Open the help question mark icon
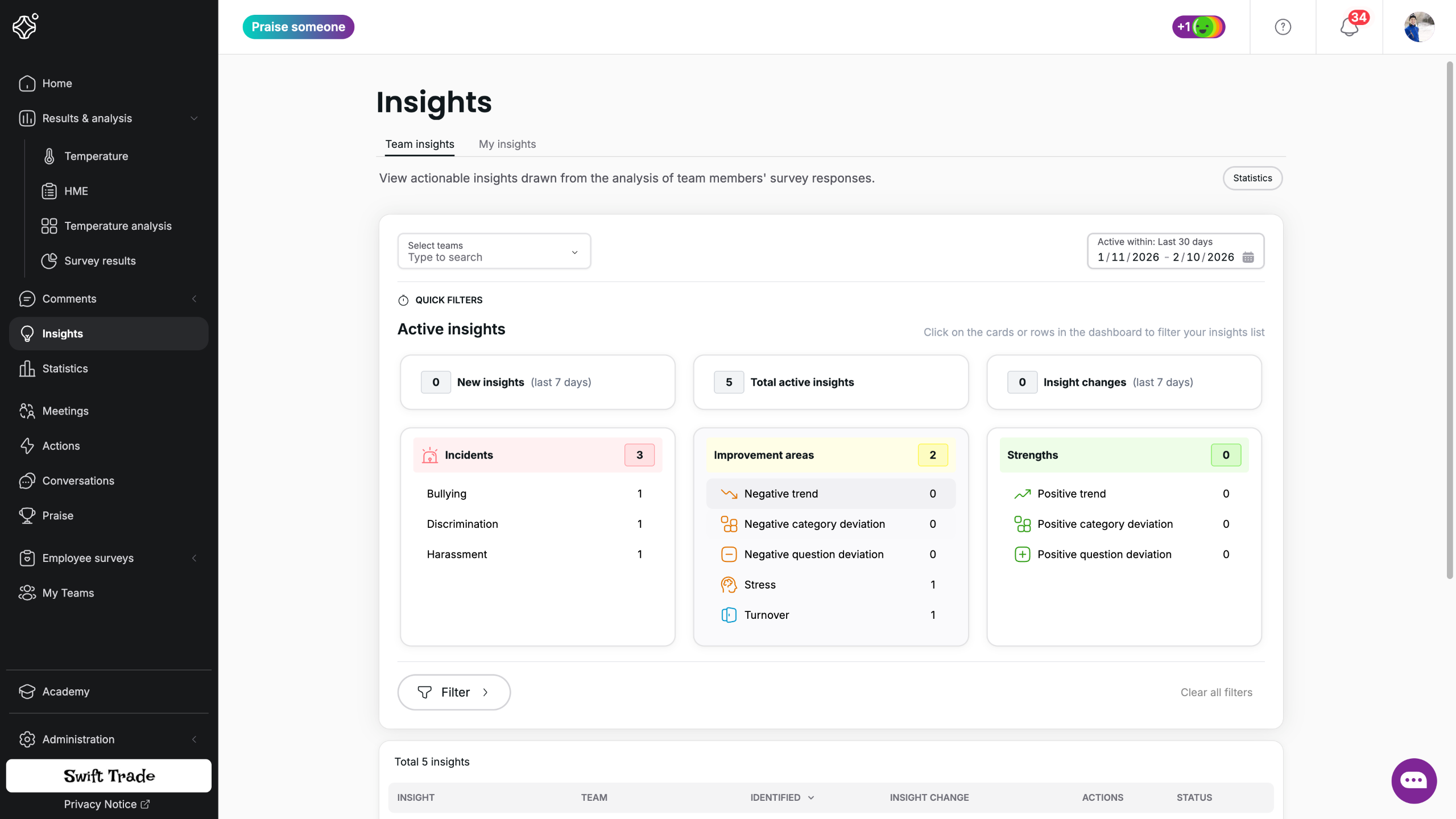 pos(1283,27)
